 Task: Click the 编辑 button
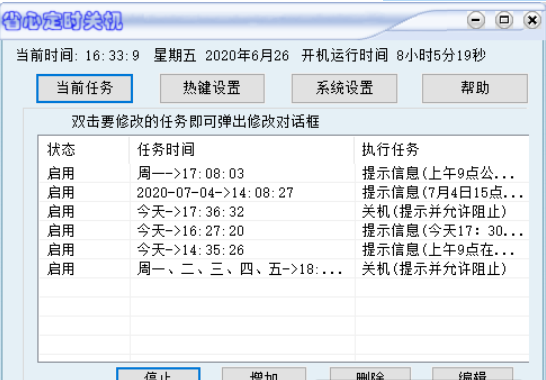pyautogui.click(x=472, y=374)
